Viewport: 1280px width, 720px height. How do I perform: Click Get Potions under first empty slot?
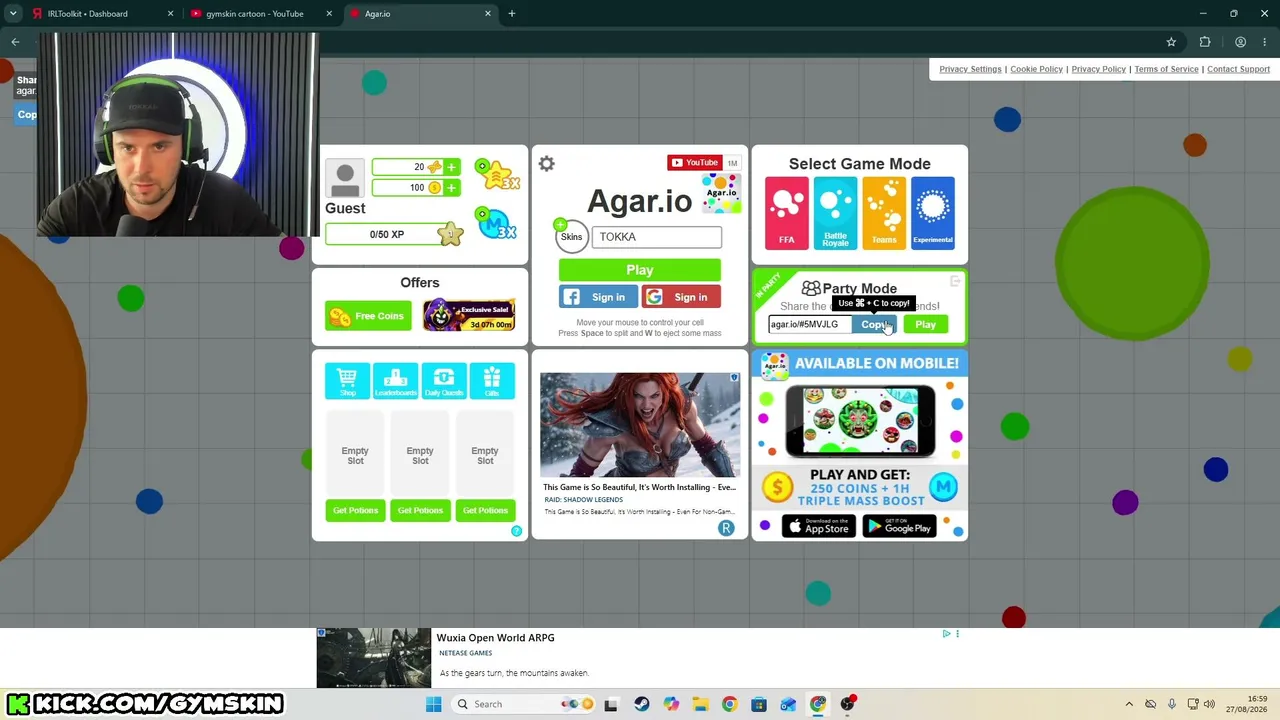355,511
